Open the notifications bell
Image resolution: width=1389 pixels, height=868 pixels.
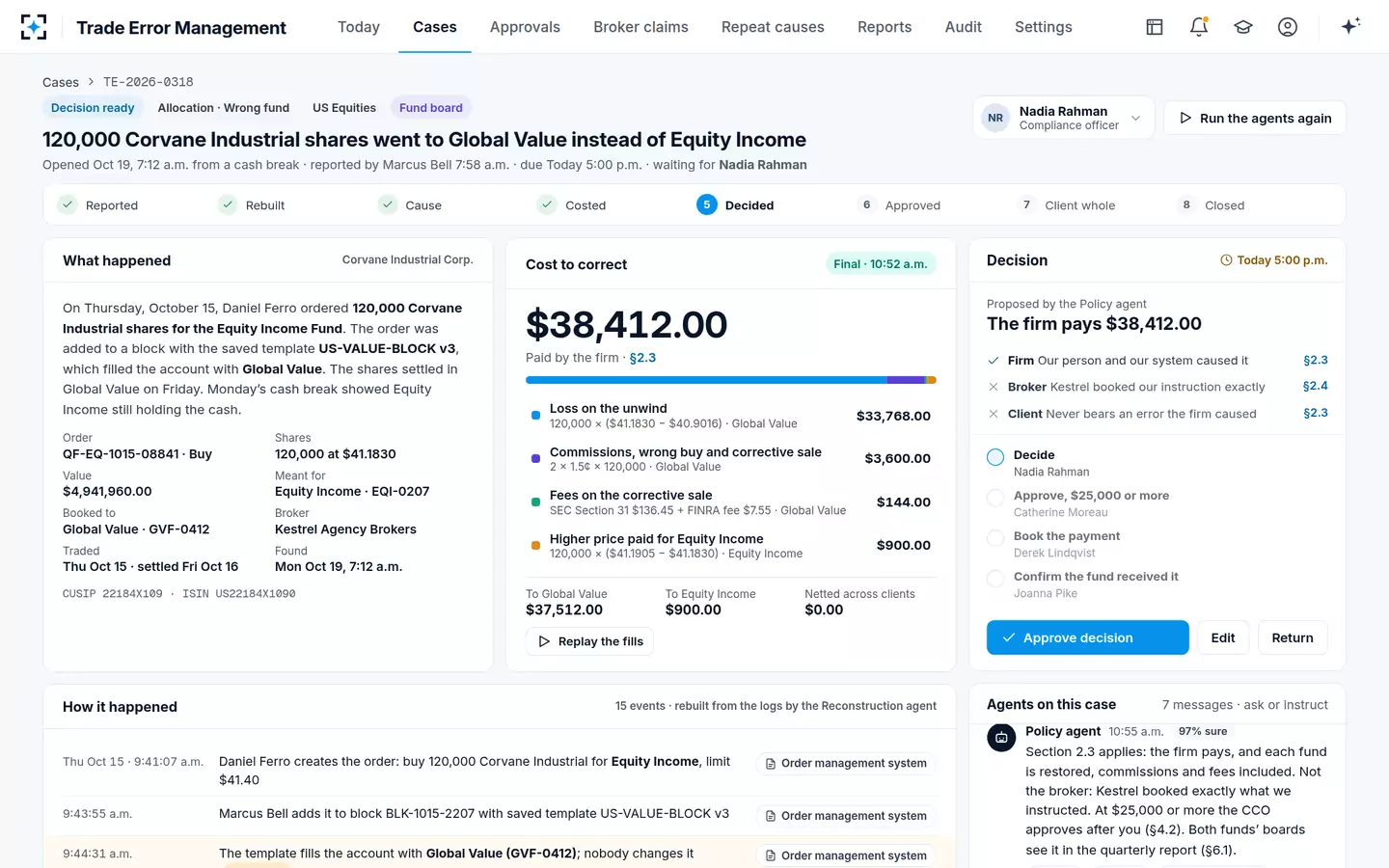1199,27
